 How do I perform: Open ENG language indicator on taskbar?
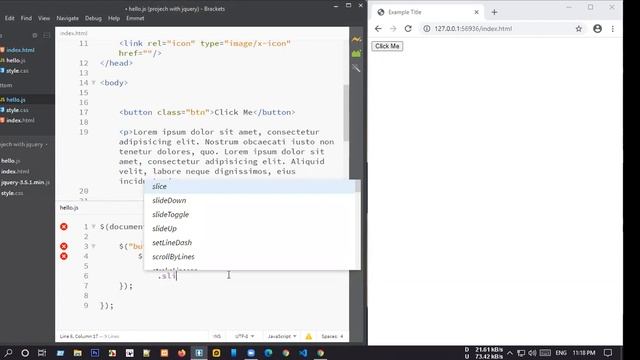[561, 353]
